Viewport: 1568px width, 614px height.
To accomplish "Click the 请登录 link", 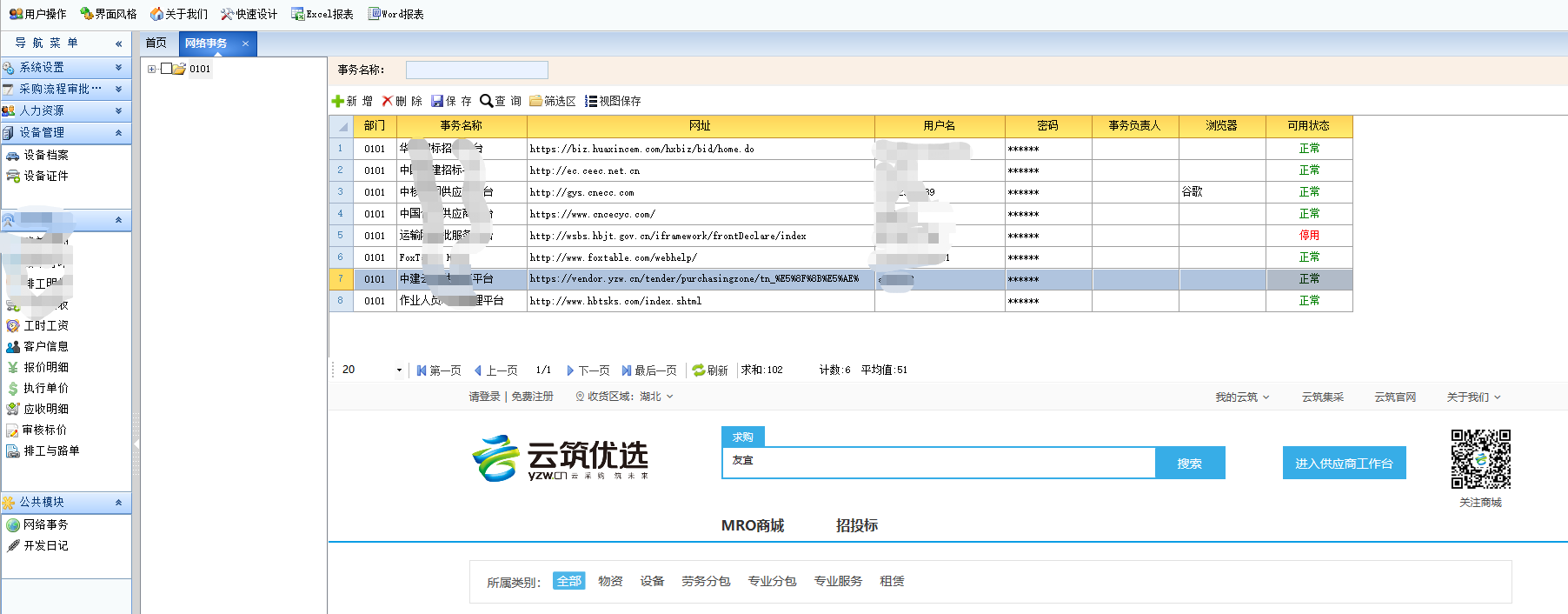I will point(485,397).
